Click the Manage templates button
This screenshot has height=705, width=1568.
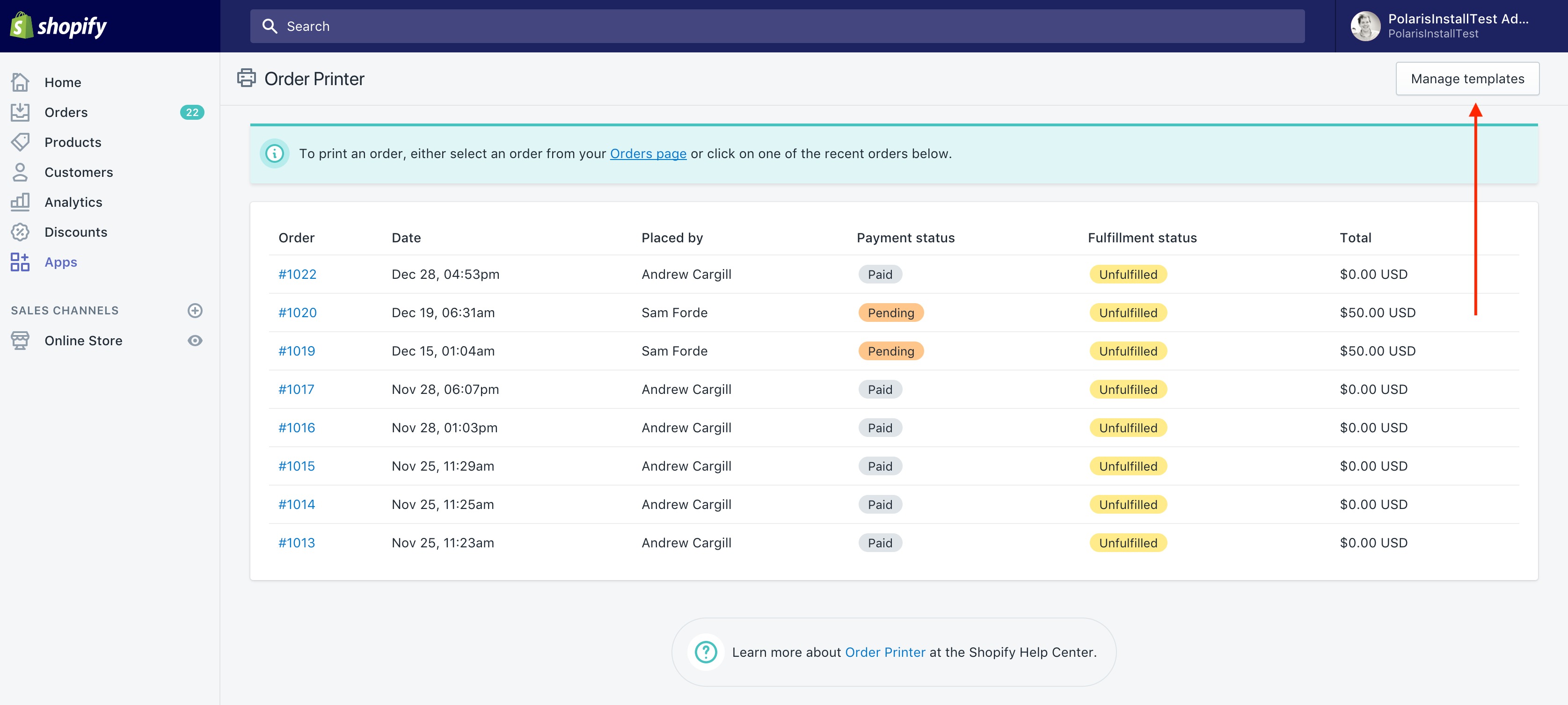[1467, 79]
